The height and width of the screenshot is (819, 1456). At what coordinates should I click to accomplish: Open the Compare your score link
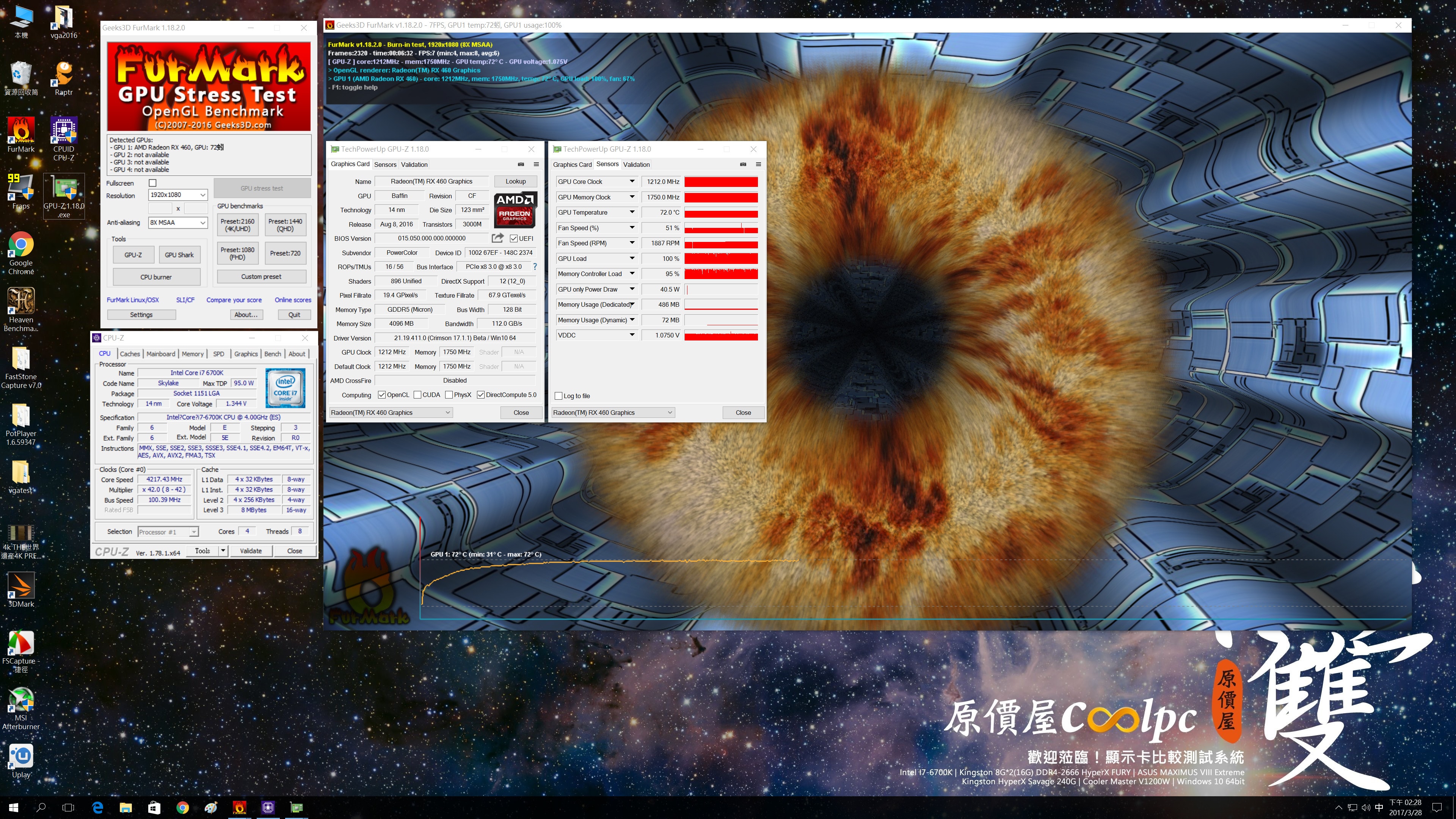[234, 300]
